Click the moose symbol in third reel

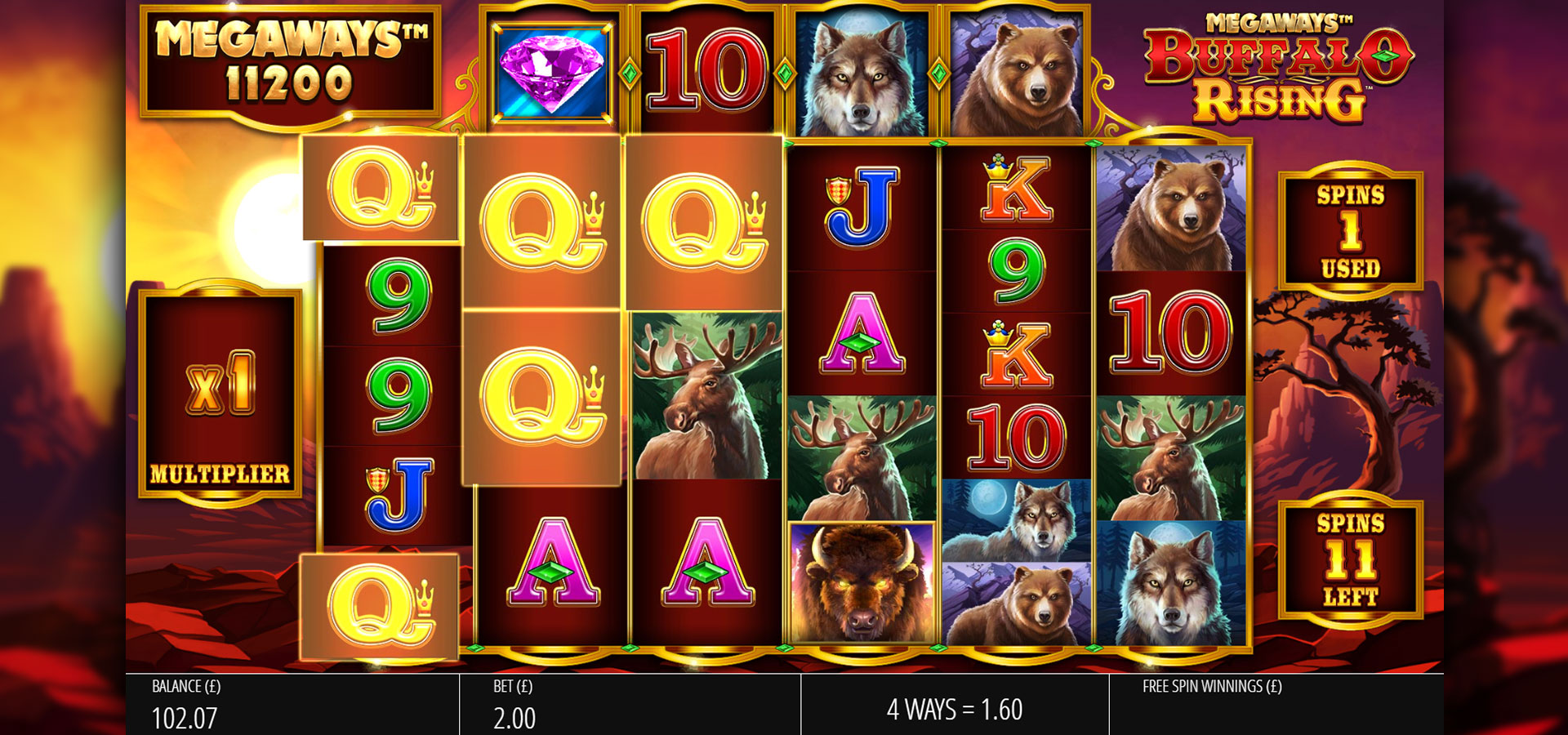coord(707,396)
